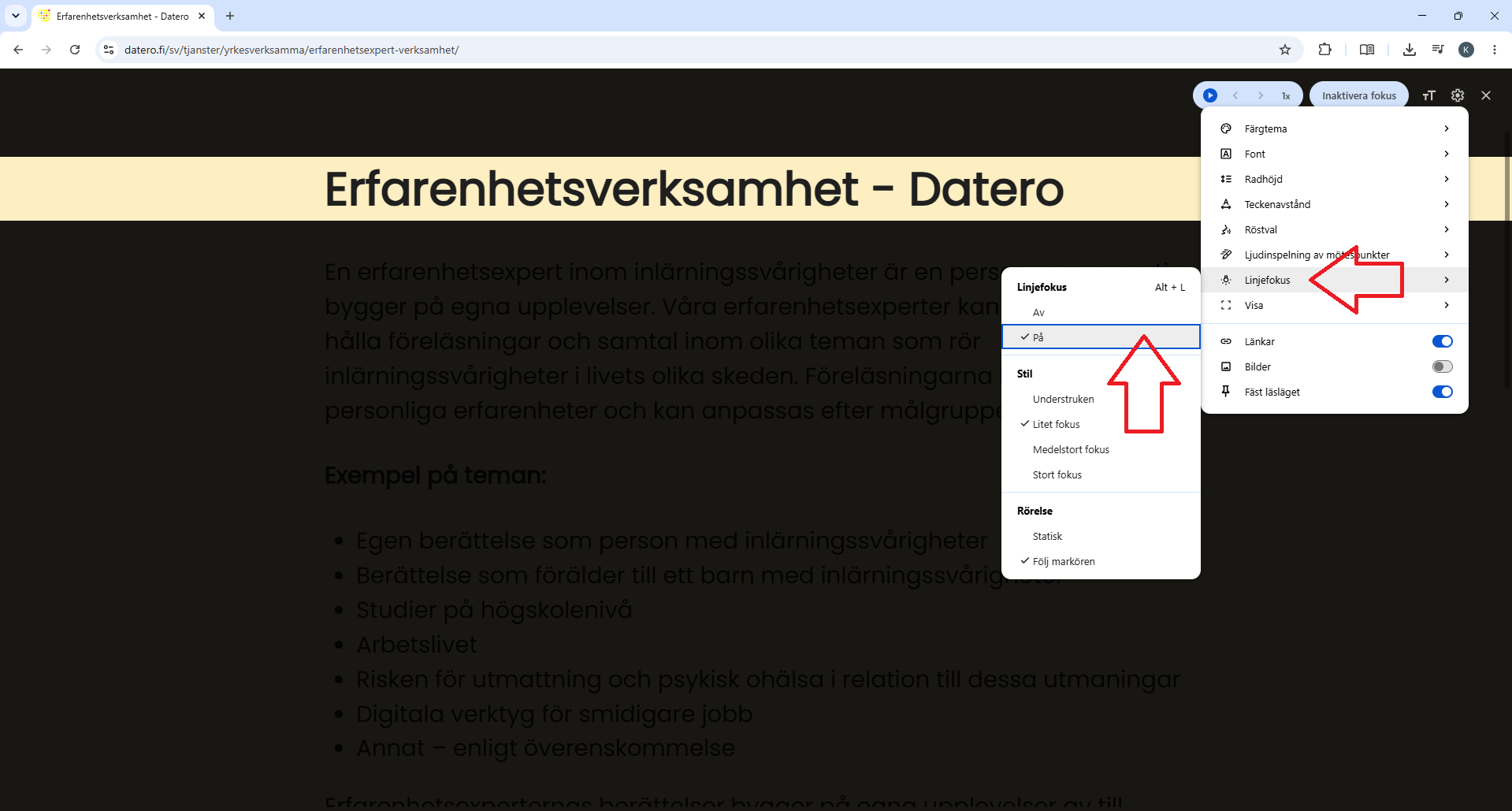
Task: Click the address bar URL field
Action: coord(693,50)
